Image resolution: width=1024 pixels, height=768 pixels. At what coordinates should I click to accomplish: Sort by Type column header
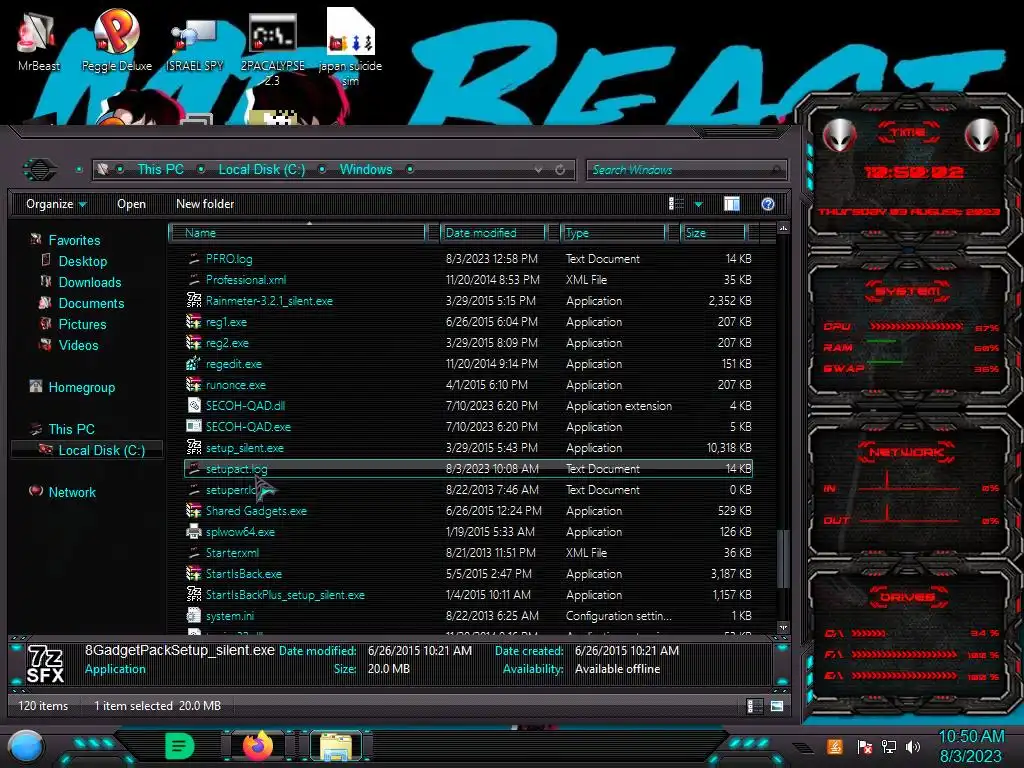[x=613, y=232]
